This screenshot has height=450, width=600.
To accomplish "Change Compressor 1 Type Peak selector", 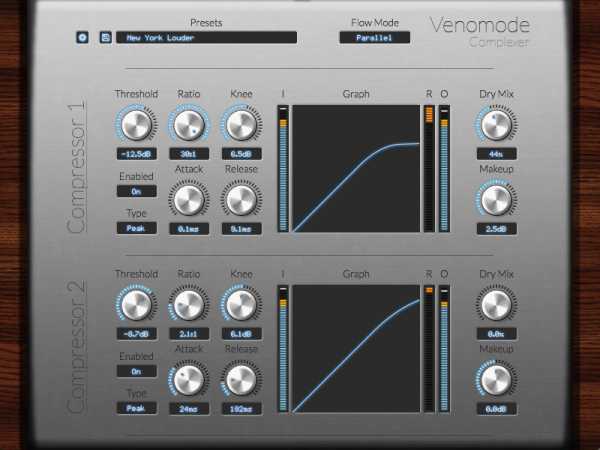I will 137,228.
